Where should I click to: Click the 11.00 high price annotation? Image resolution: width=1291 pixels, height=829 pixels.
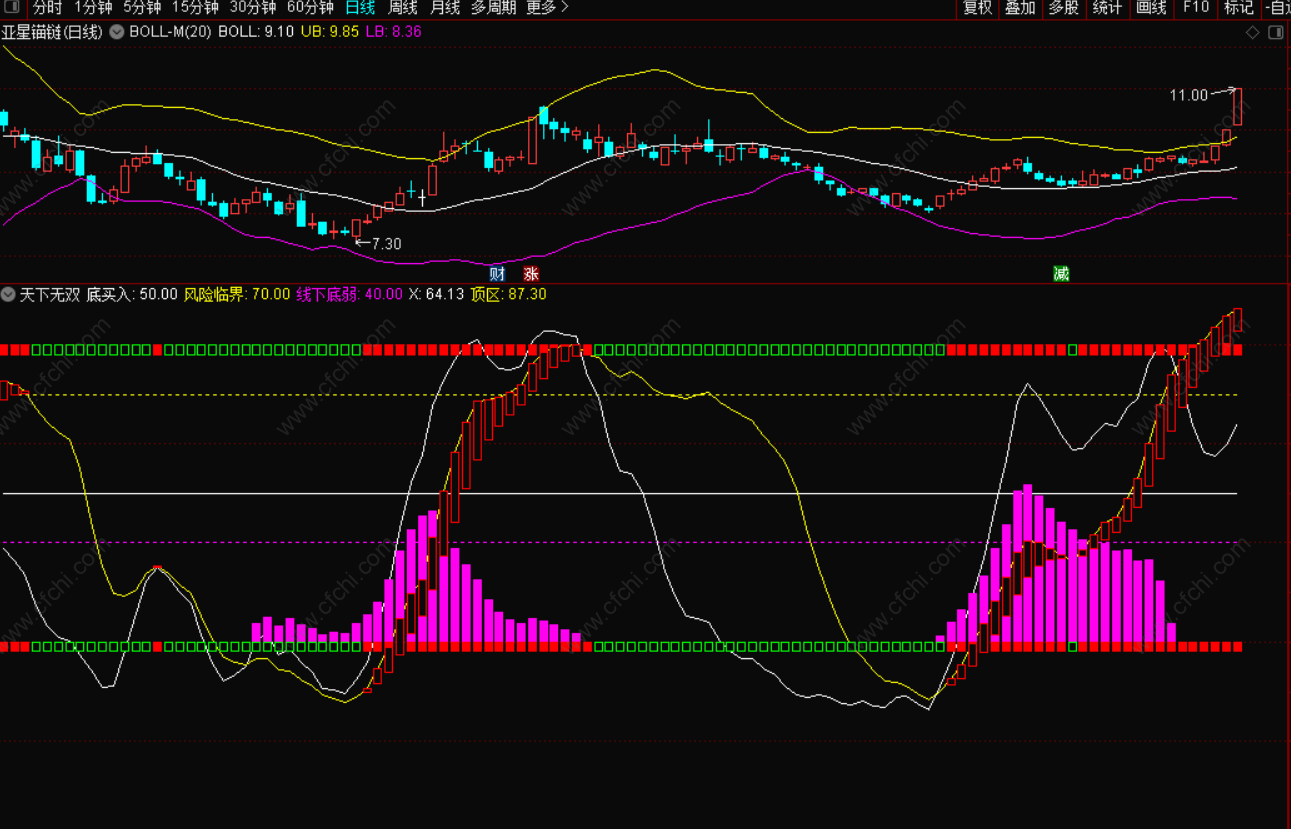click(1189, 95)
